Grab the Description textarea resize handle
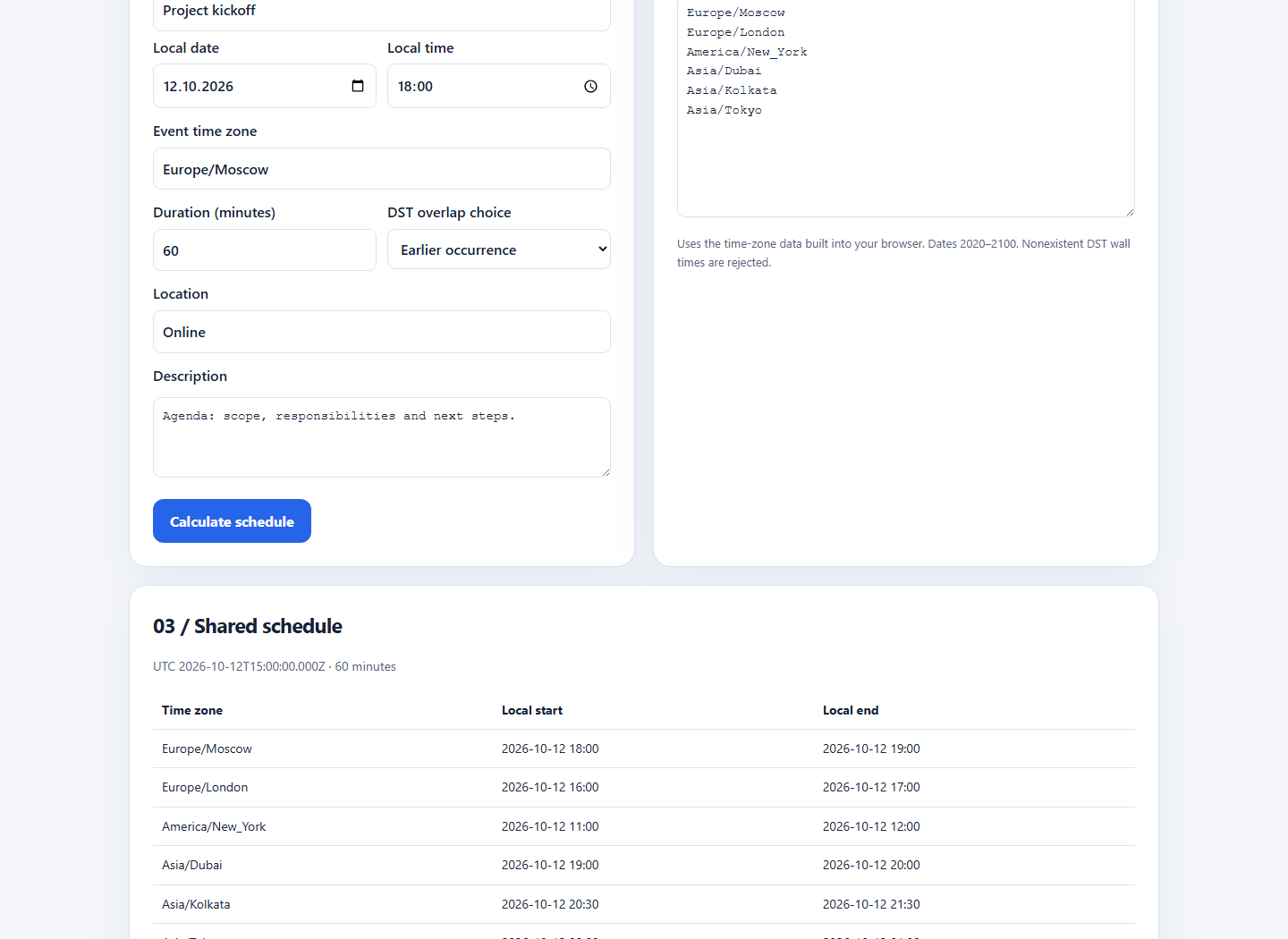The height and width of the screenshot is (939, 1288). pos(606,472)
